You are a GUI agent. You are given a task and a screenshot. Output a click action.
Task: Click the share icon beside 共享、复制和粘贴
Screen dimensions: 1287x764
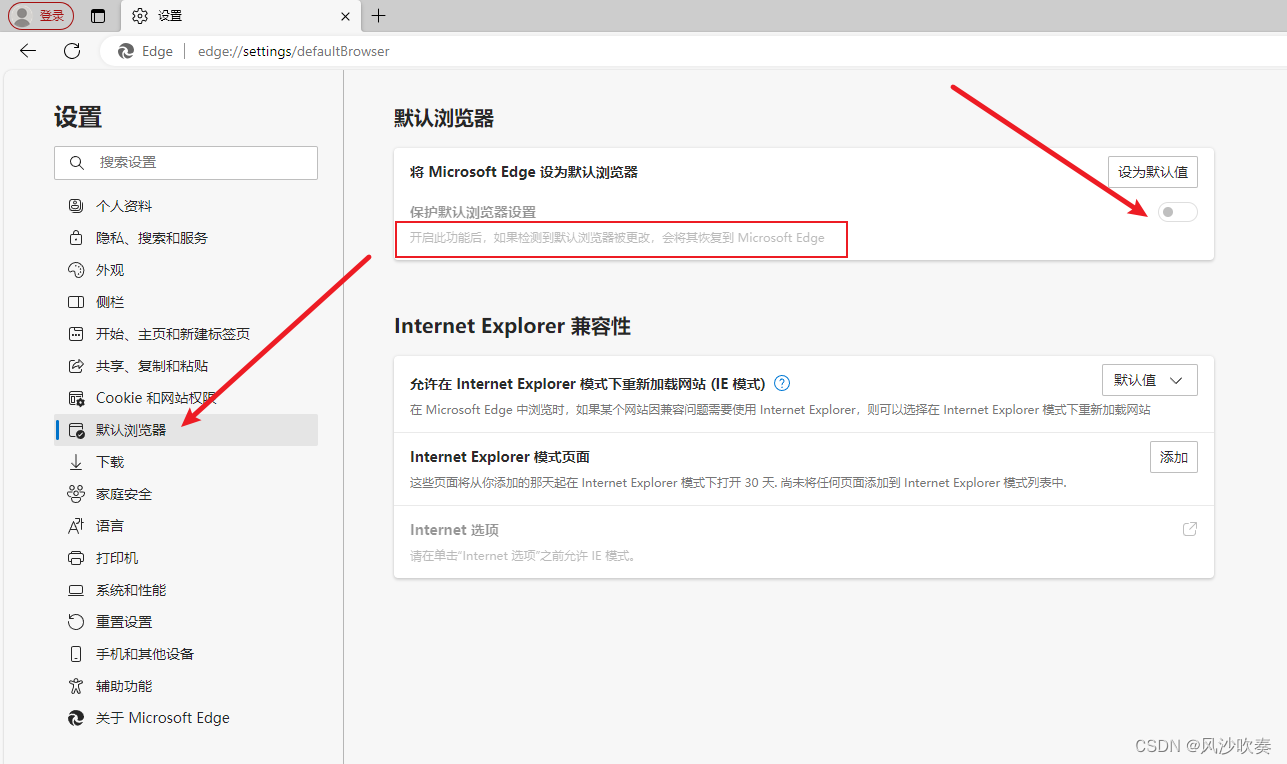(76, 366)
